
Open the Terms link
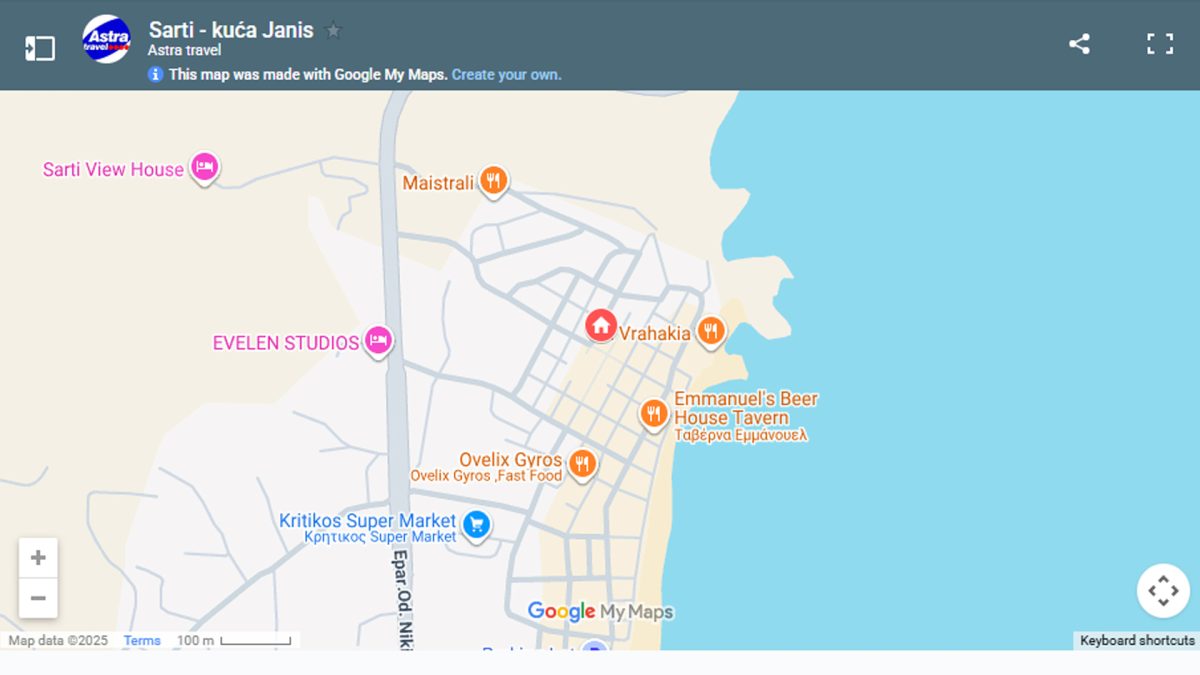142,641
